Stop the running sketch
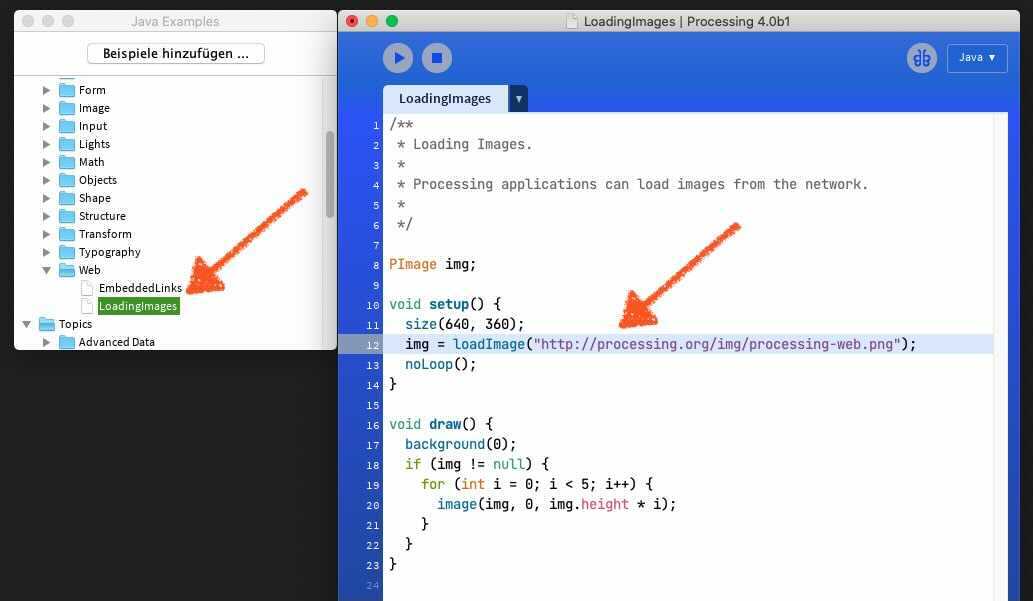The height and width of the screenshot is (601, 1033). point(437,58)
